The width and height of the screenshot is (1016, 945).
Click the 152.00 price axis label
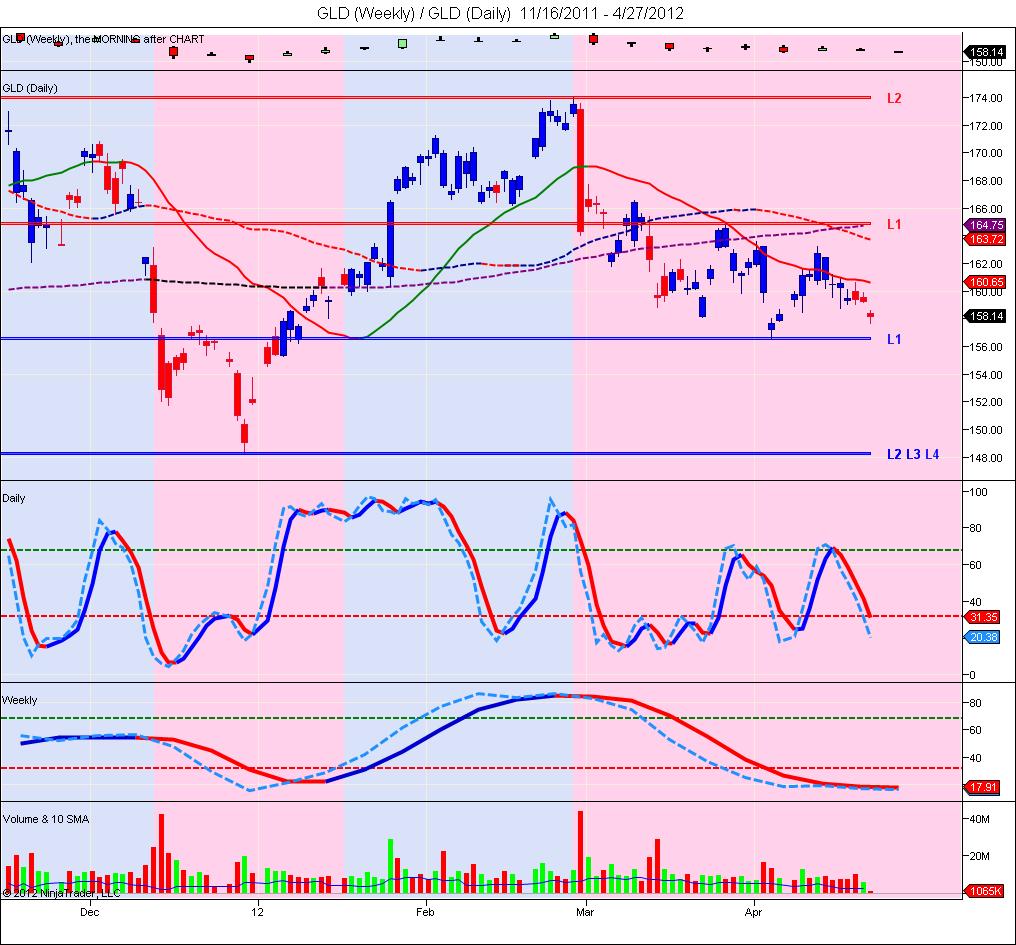(x=986, y=402)
